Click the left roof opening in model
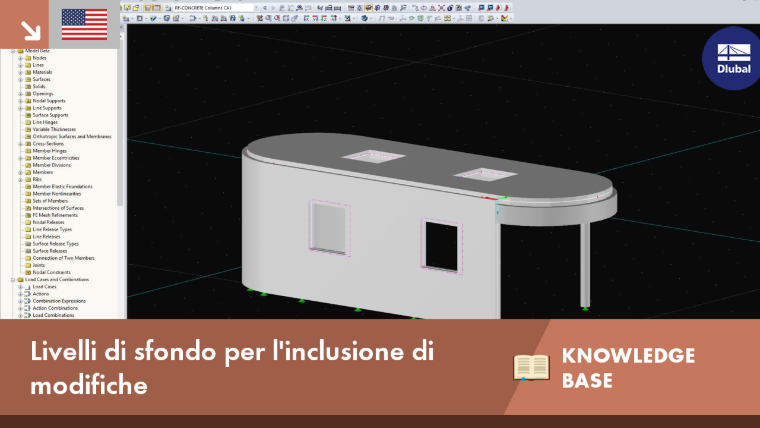Screen dimensions: 760x428 pos(373,156)
